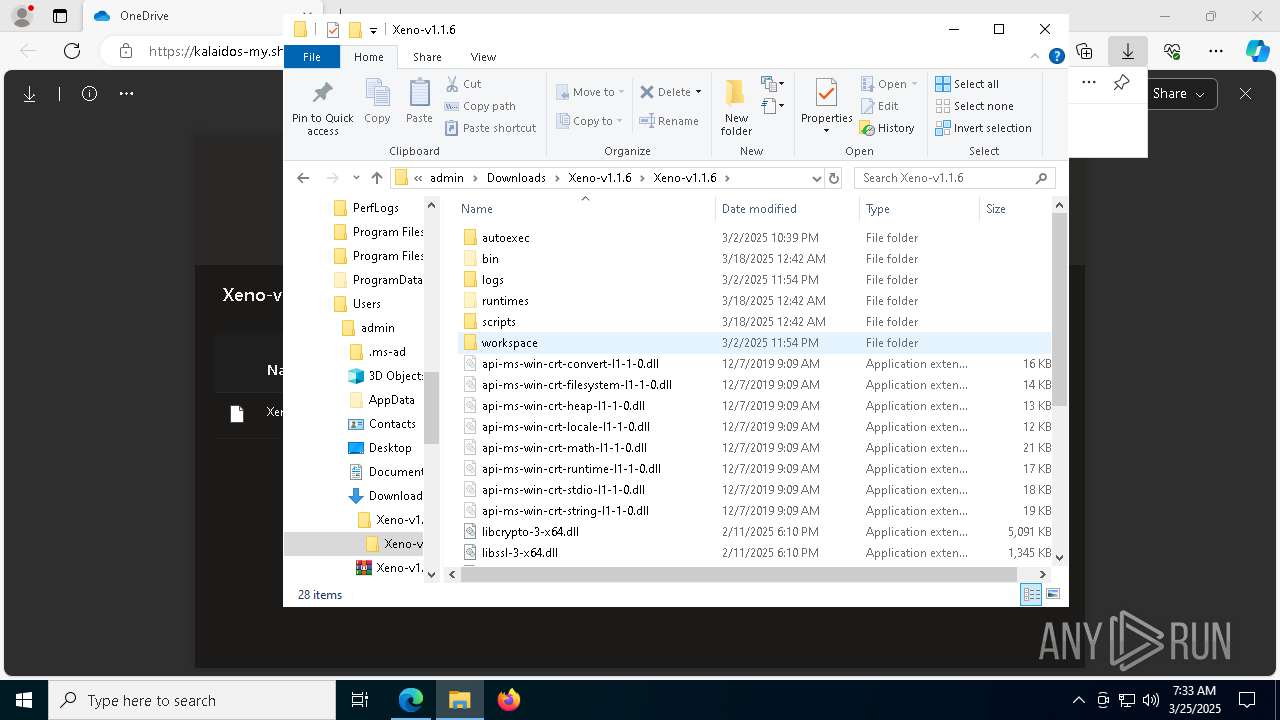Click the Paste ribbon icon
Viewport: 1280px width, 720px height.
(419, 102)
